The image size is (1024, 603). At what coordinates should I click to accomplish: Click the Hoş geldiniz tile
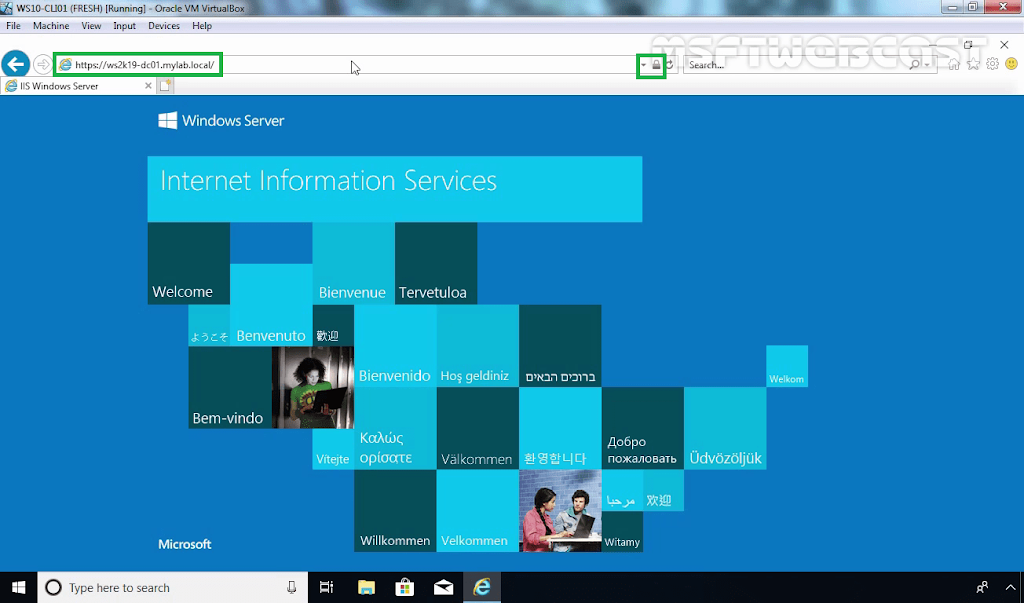pos(477,346)
